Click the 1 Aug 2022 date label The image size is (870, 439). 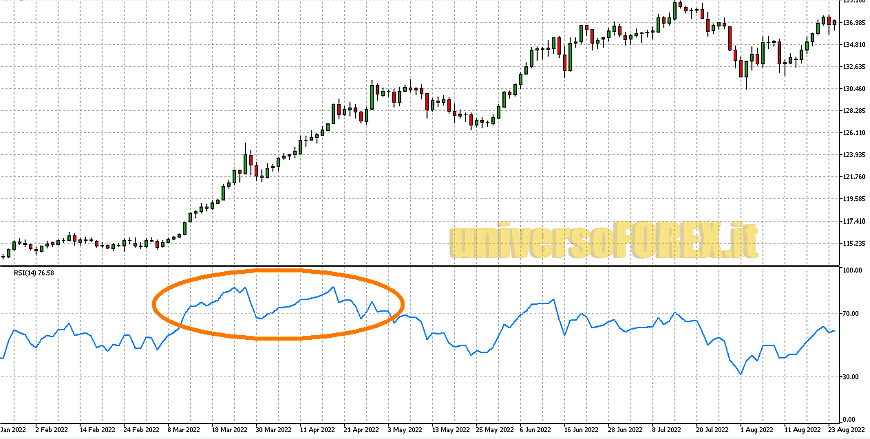tap(757, 429)
